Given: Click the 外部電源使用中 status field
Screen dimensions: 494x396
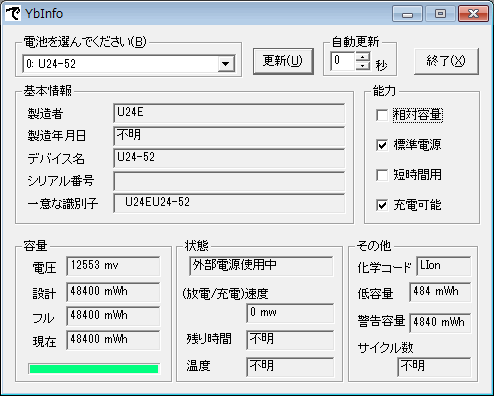Looking at the screenshot, I should [x=261, y=266].
